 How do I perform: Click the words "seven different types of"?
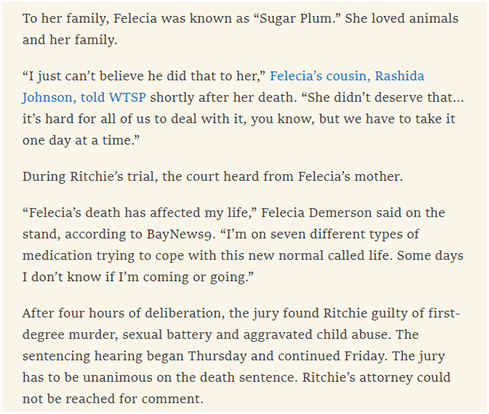tap(345, 234)
